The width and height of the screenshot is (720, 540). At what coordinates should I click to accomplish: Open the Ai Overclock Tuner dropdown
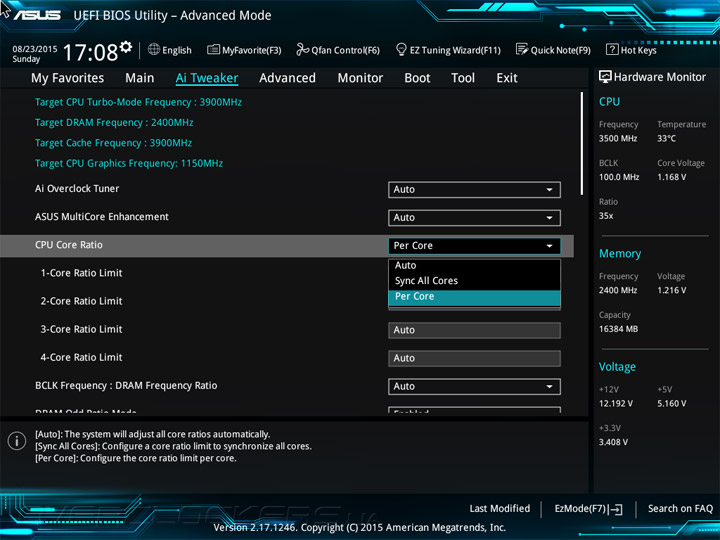(x=474, y=190)
